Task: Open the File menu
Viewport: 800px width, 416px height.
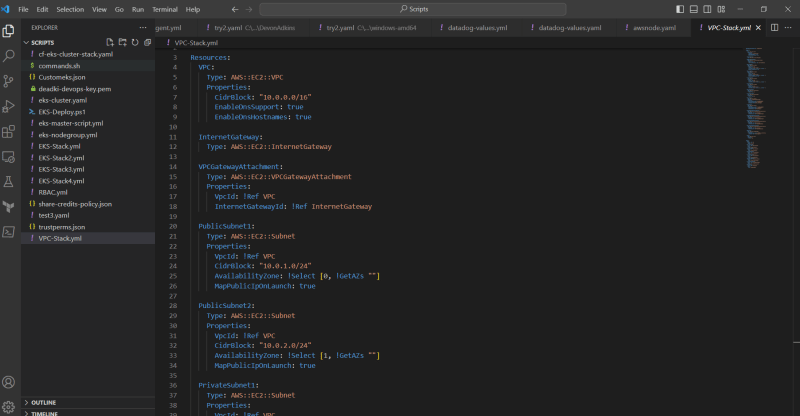Action: pyautogui.click(x=23, y=9)
